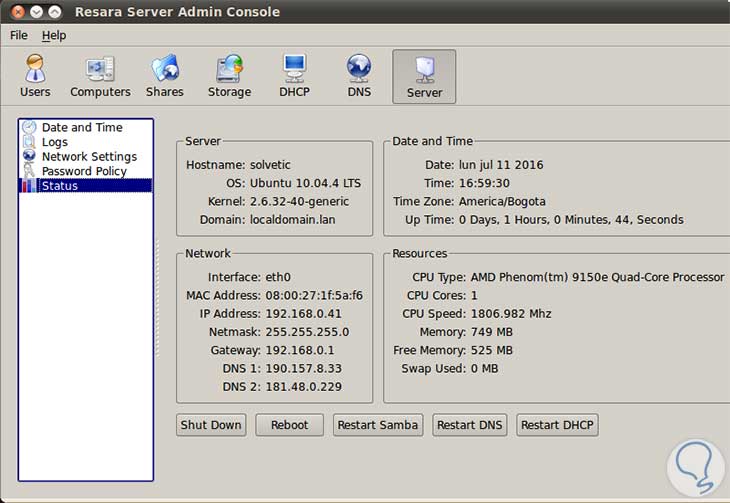Click the Restart DHCP button
The height and width of the screenshot is (503, 730).
(x=557, y=425)
